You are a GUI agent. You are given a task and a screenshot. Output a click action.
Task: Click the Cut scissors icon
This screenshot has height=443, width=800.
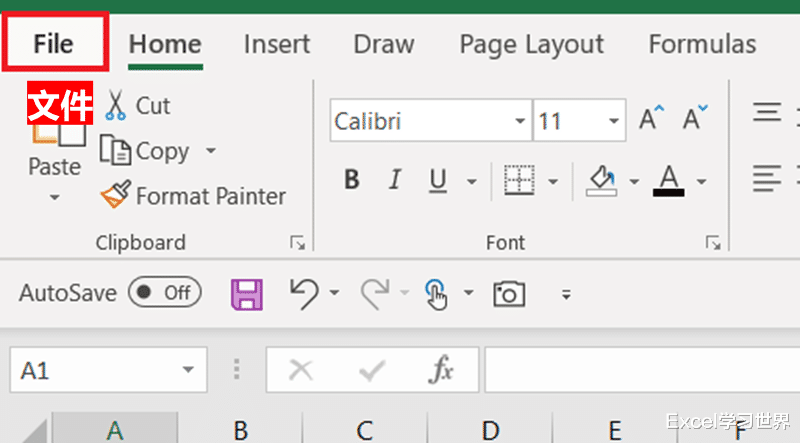point(115,105)
